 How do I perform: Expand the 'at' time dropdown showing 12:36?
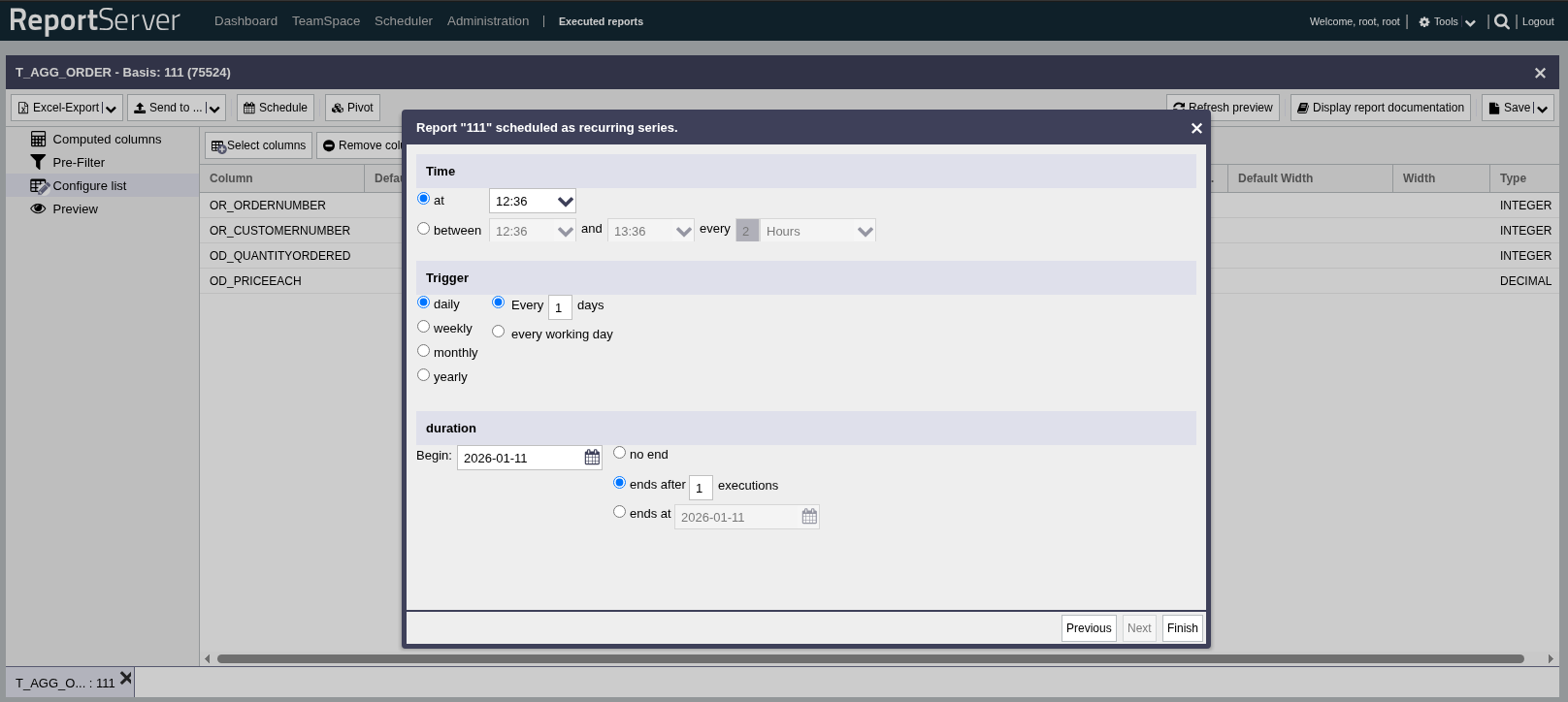tap(565, 202)
